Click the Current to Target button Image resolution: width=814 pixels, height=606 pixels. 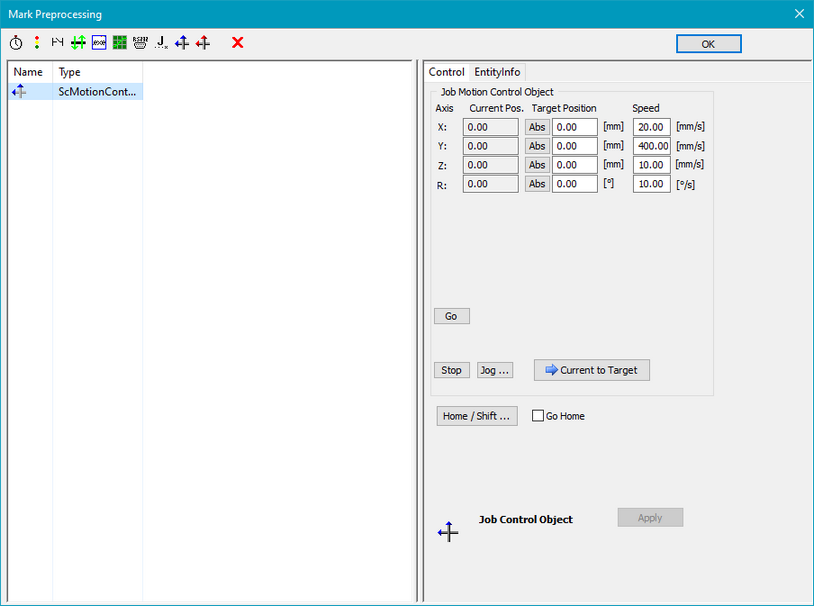tap(592, 370)
